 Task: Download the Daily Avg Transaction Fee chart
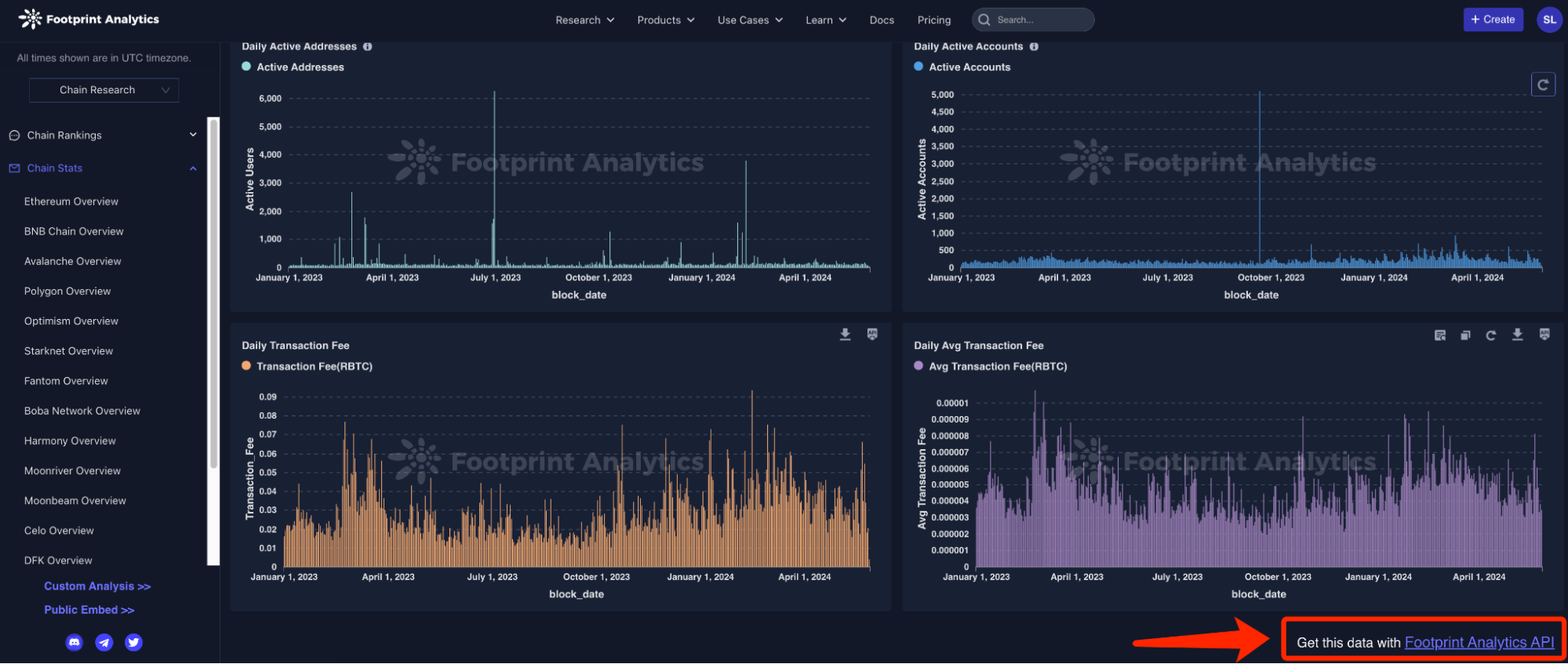pyautogui.click(x=1518, y=335)
